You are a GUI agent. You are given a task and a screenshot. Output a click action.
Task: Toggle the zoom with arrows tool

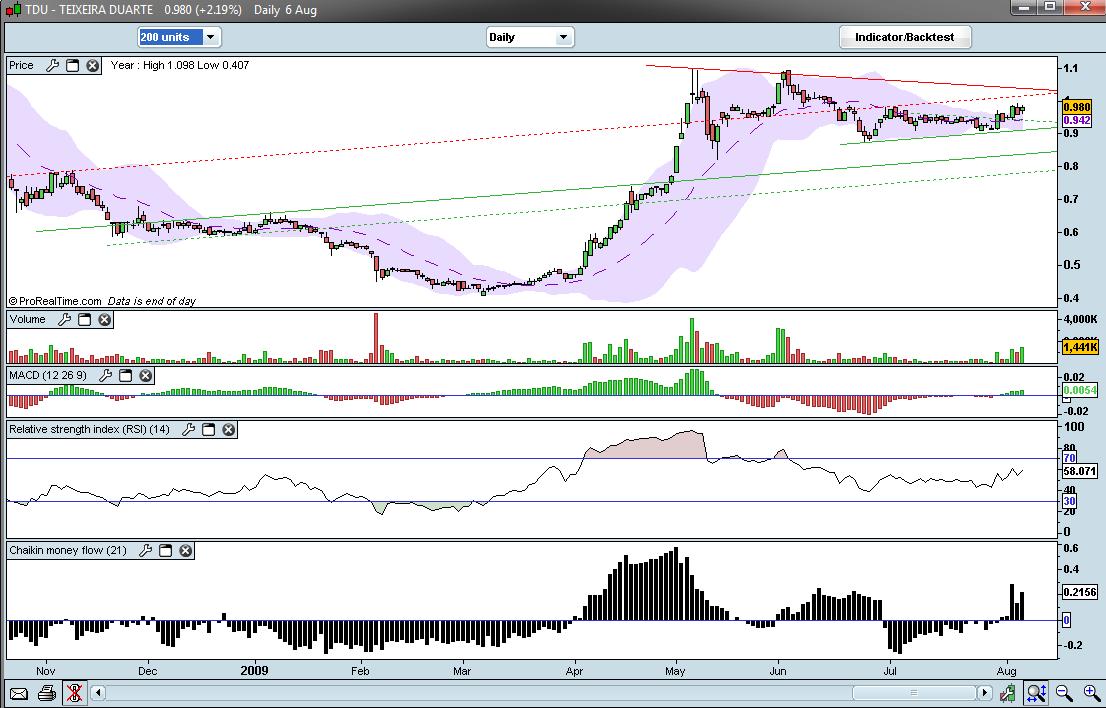[x=1036, y=693]
